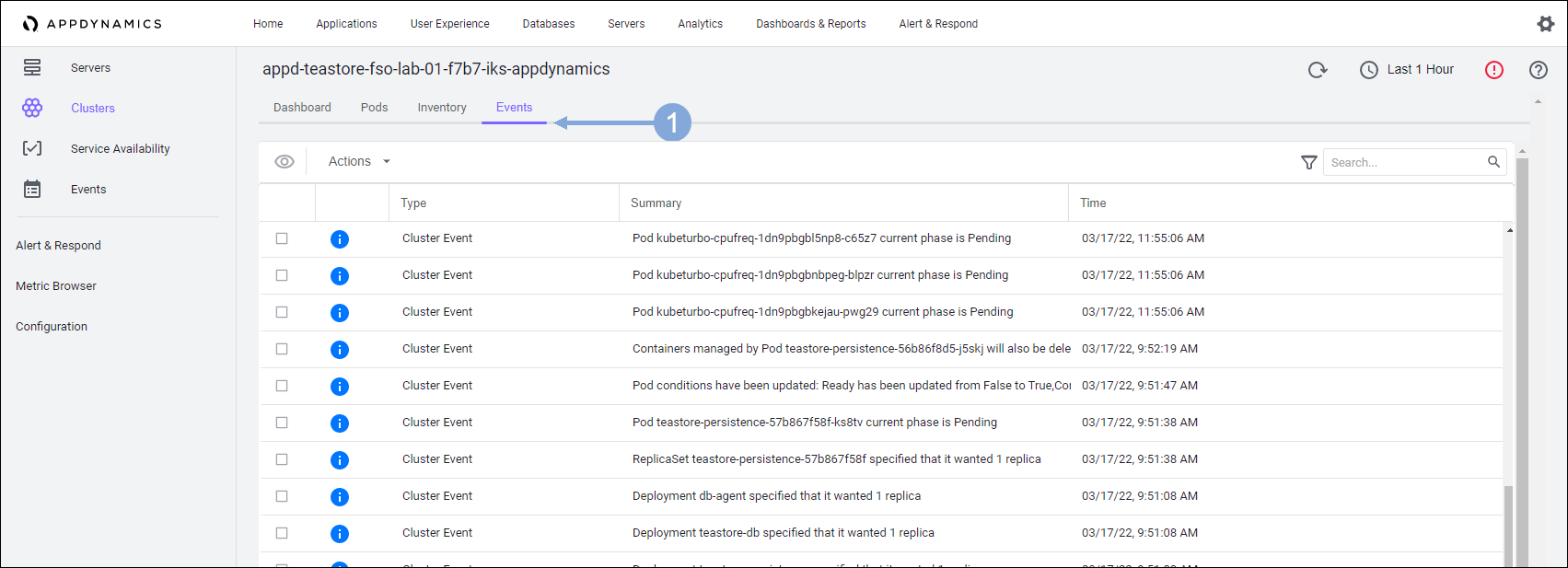Click the filter funnel icon
This screenshot has width=1568, height=568.
(x=1308, y=162)
